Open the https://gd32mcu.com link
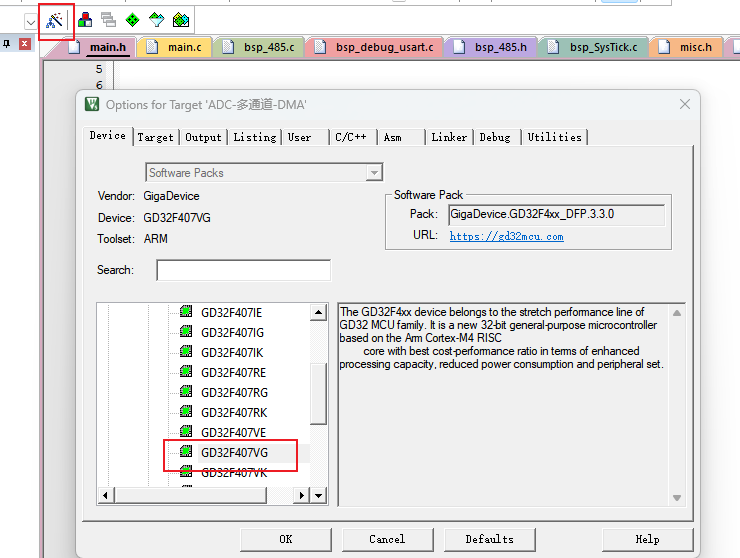The height and width of the screenshot is (558, 740). click(506, 237)
